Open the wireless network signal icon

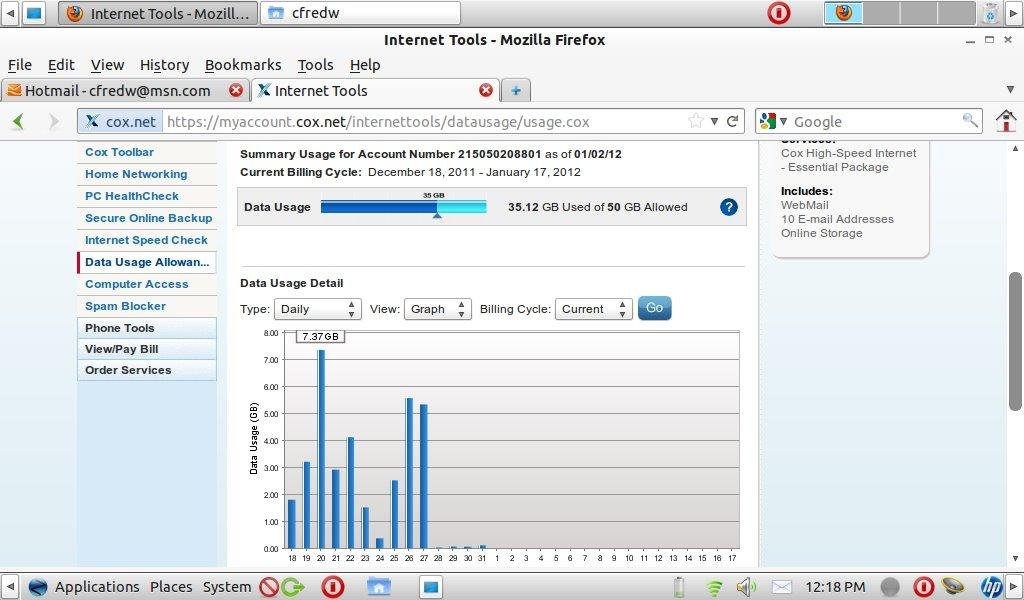pos(714,587)
